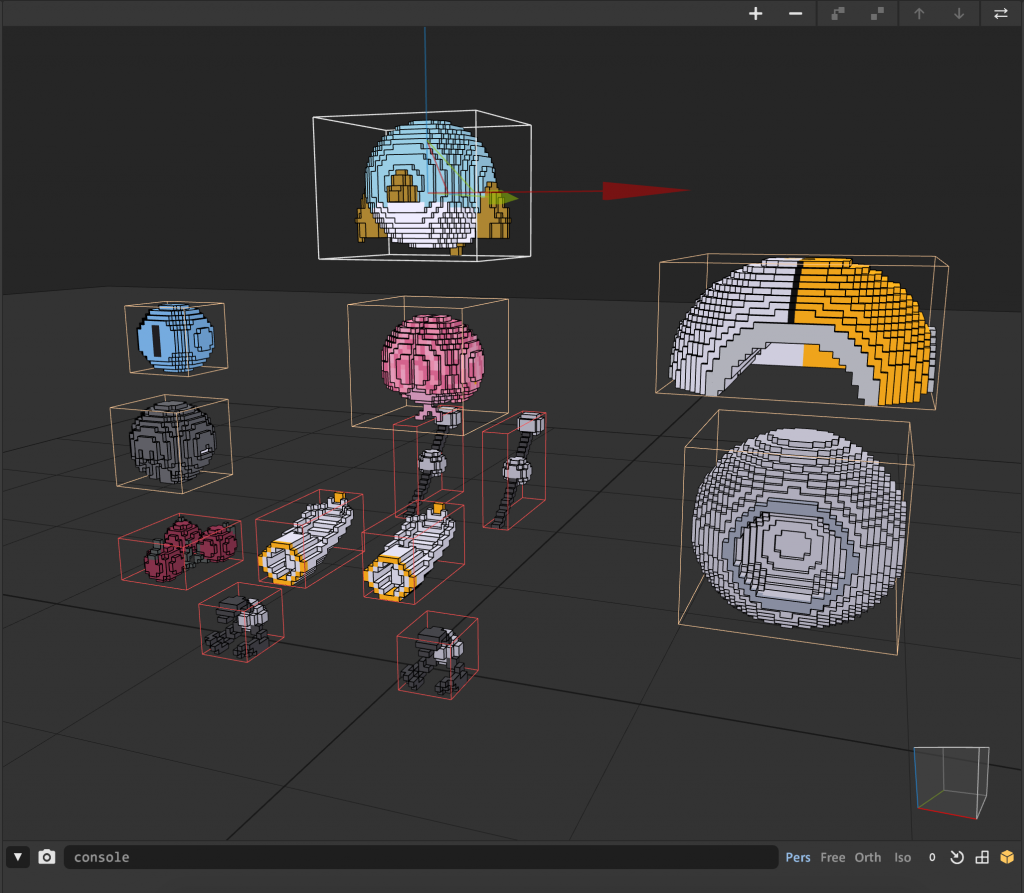This screenshot has height=893, width=1024.
Task: Click the down arrow icon
Action: coord(959,14)
